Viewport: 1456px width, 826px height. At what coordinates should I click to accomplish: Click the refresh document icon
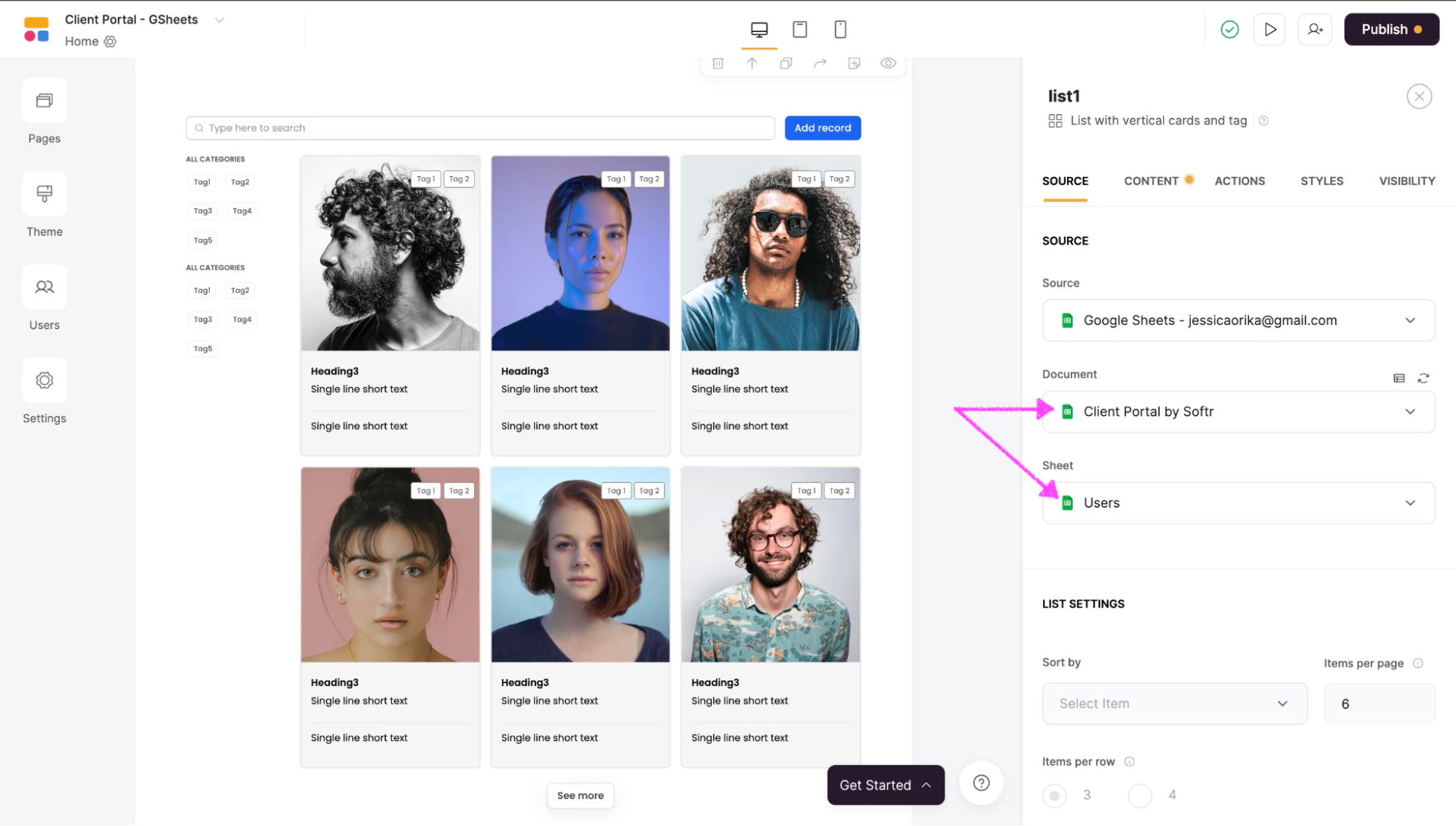coord(1423,378)
